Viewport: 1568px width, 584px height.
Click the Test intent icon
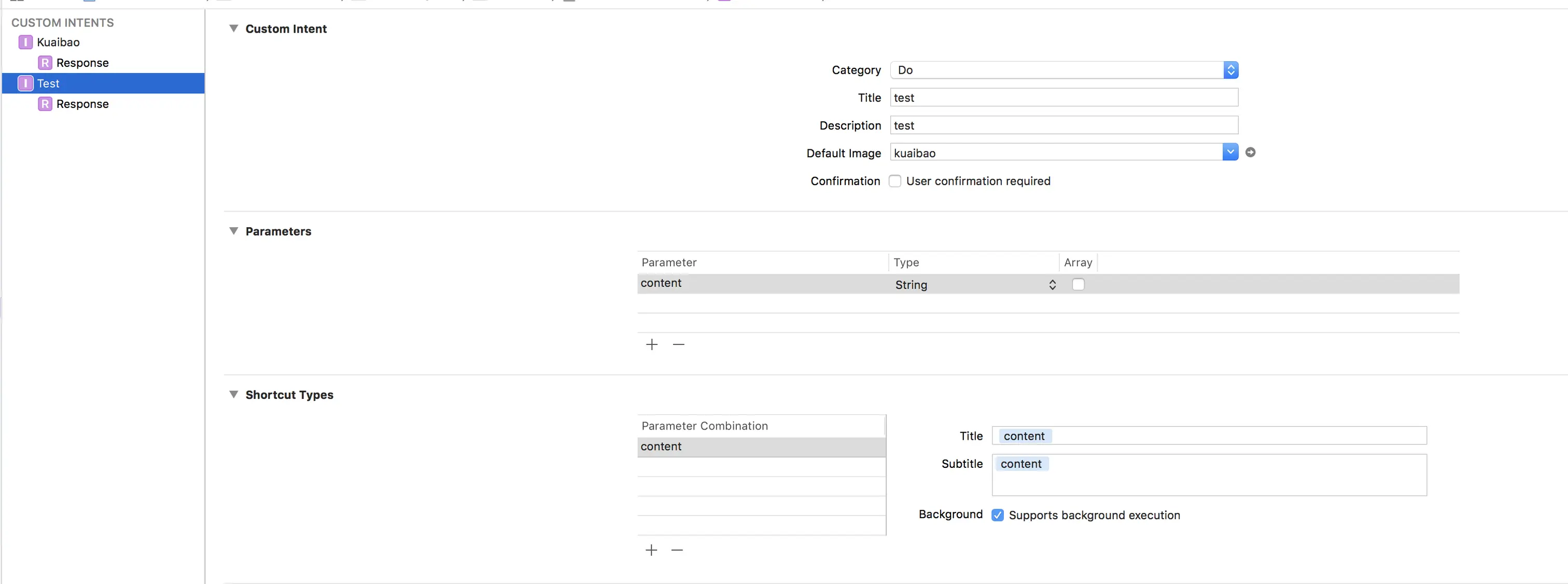[x=25, y=84]
